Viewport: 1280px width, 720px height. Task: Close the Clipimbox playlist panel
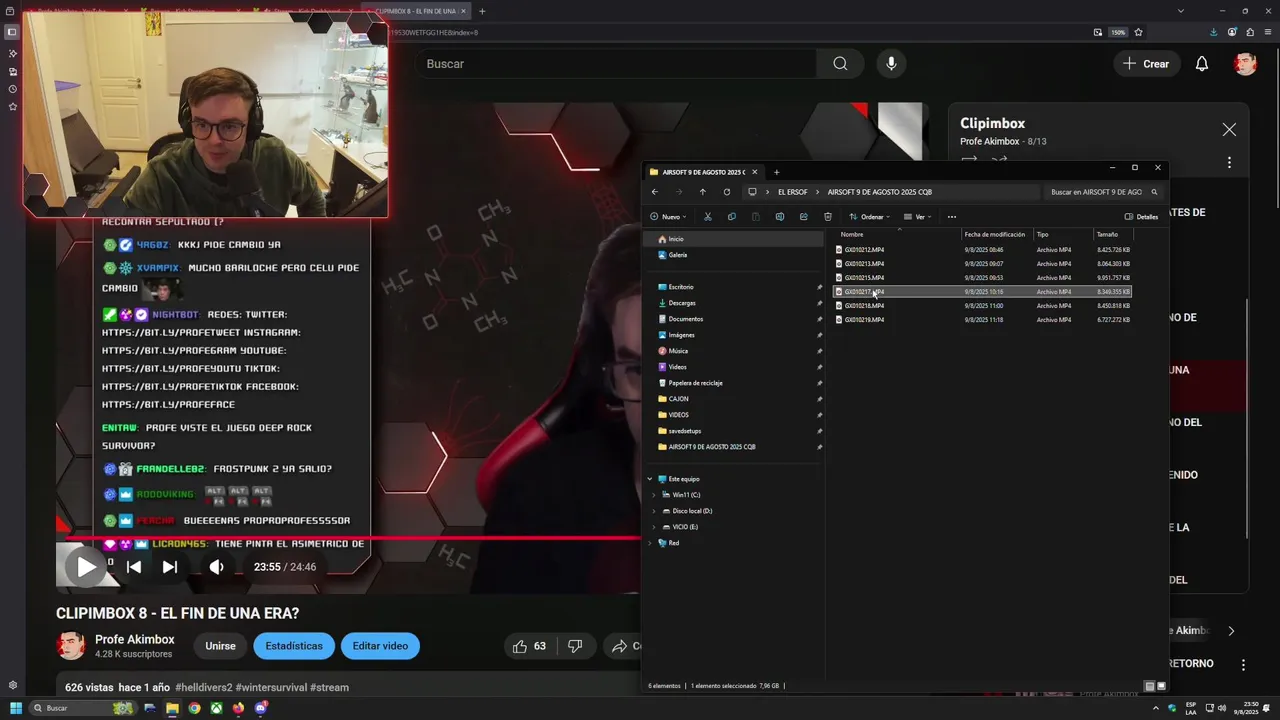pyautogui.click(x=1229, y=130)
